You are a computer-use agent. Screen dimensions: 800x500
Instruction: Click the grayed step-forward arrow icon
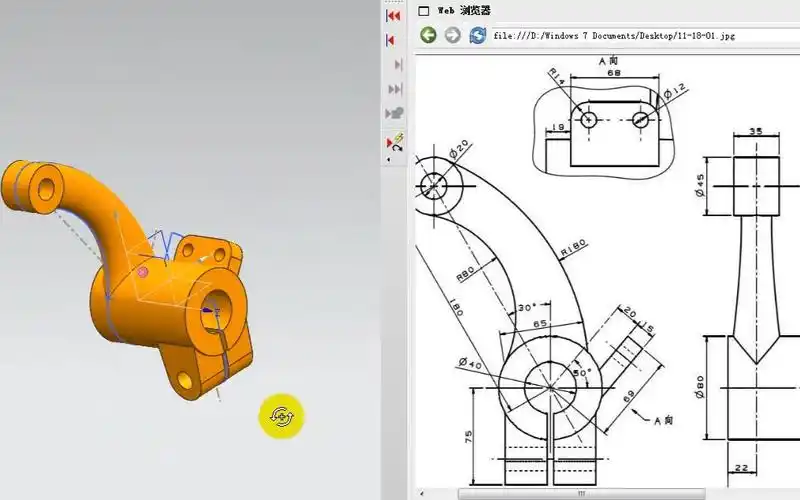[395, 65]
